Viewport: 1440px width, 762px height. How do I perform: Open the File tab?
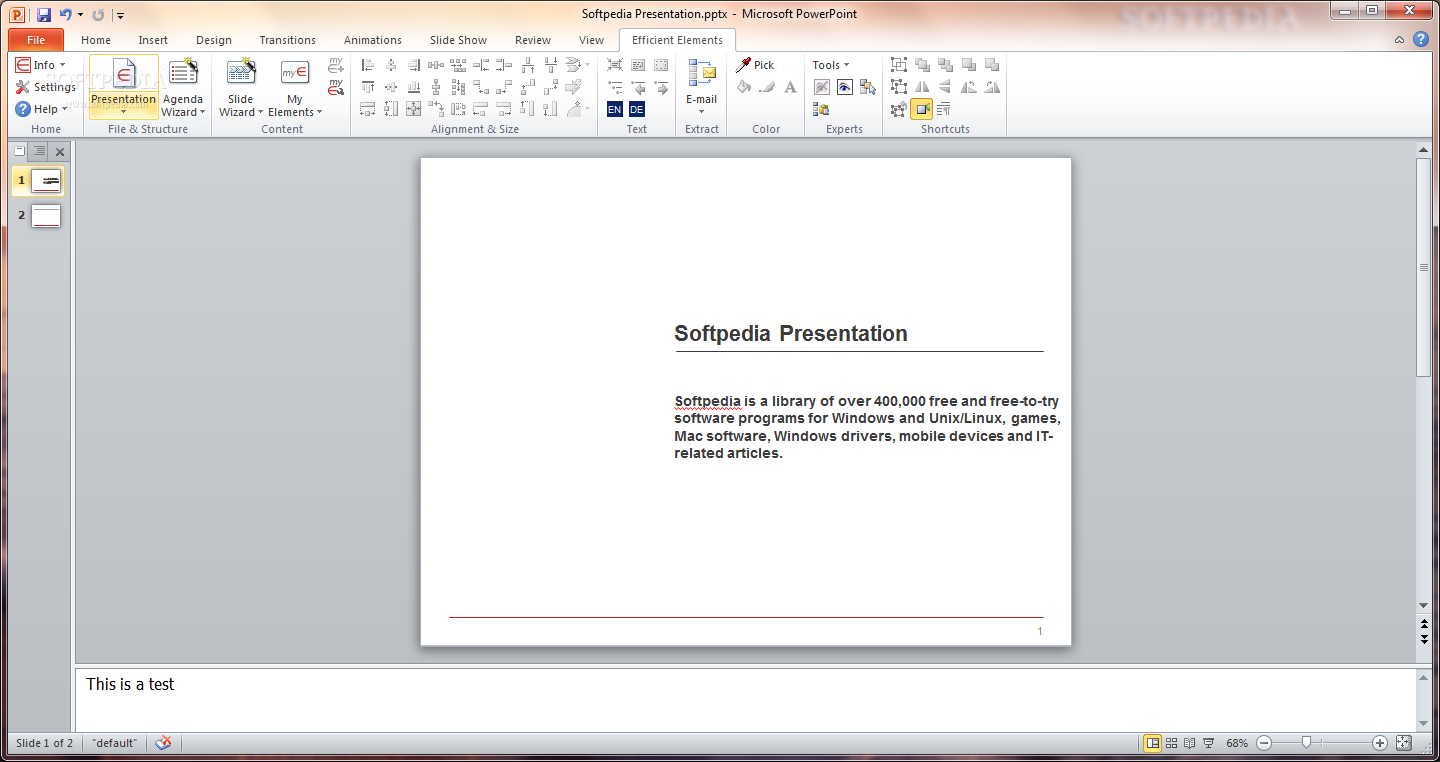(36, 40)
